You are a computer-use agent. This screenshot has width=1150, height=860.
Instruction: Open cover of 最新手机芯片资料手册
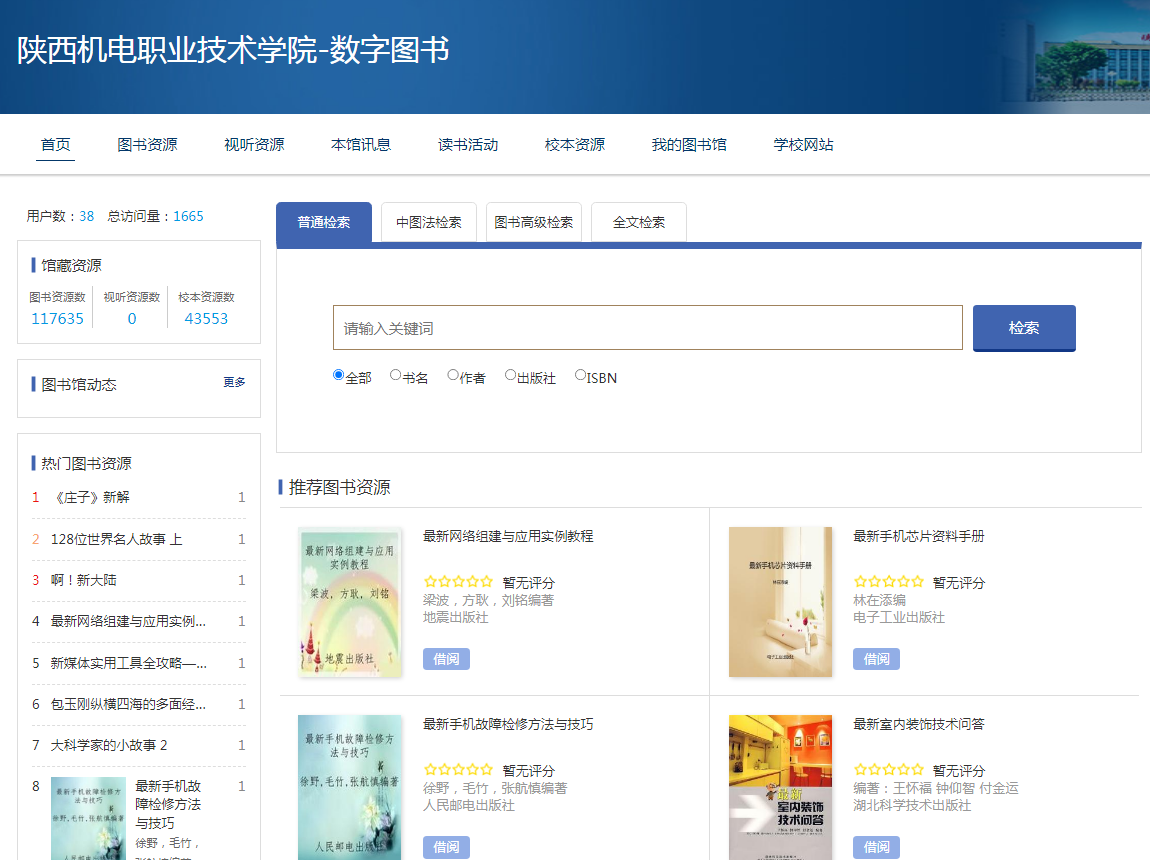(x=780, y=602)
